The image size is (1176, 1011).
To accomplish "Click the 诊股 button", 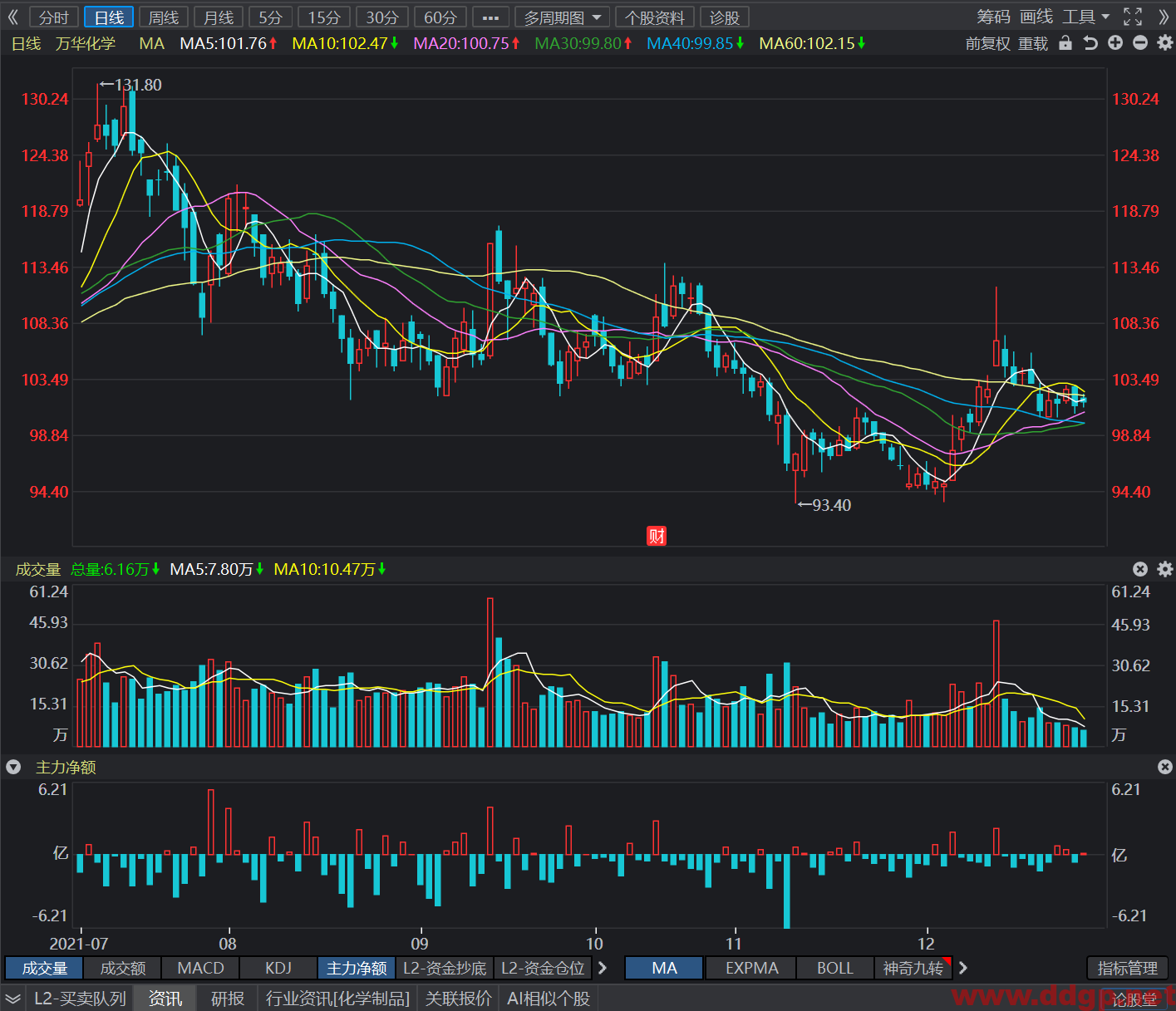I will [x=725, y=17].
